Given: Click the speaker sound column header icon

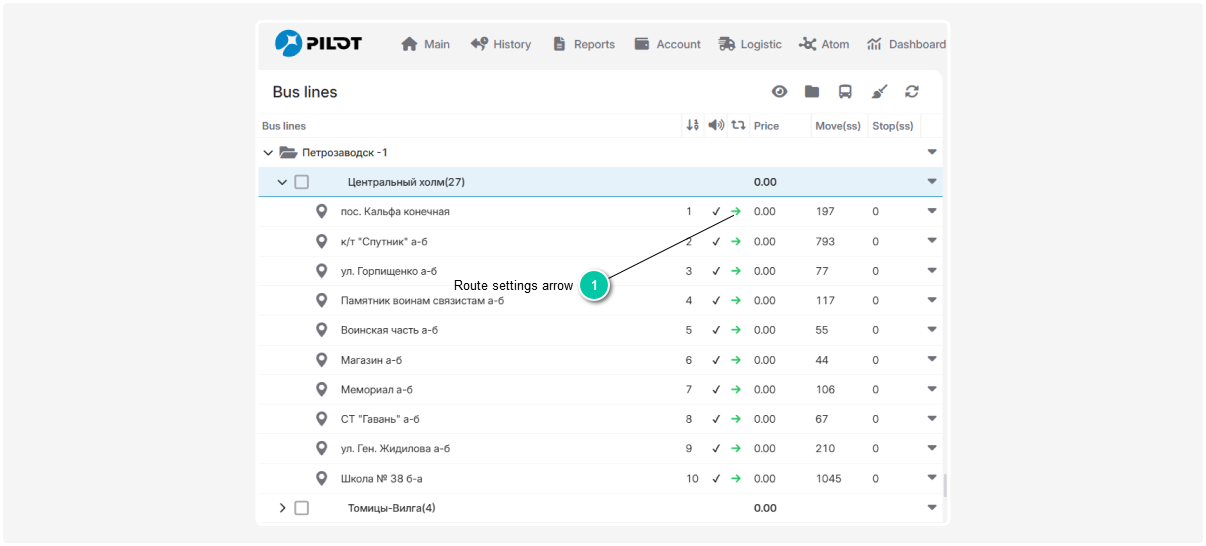Looking at the screenshot, I should [x=716, y=126].
